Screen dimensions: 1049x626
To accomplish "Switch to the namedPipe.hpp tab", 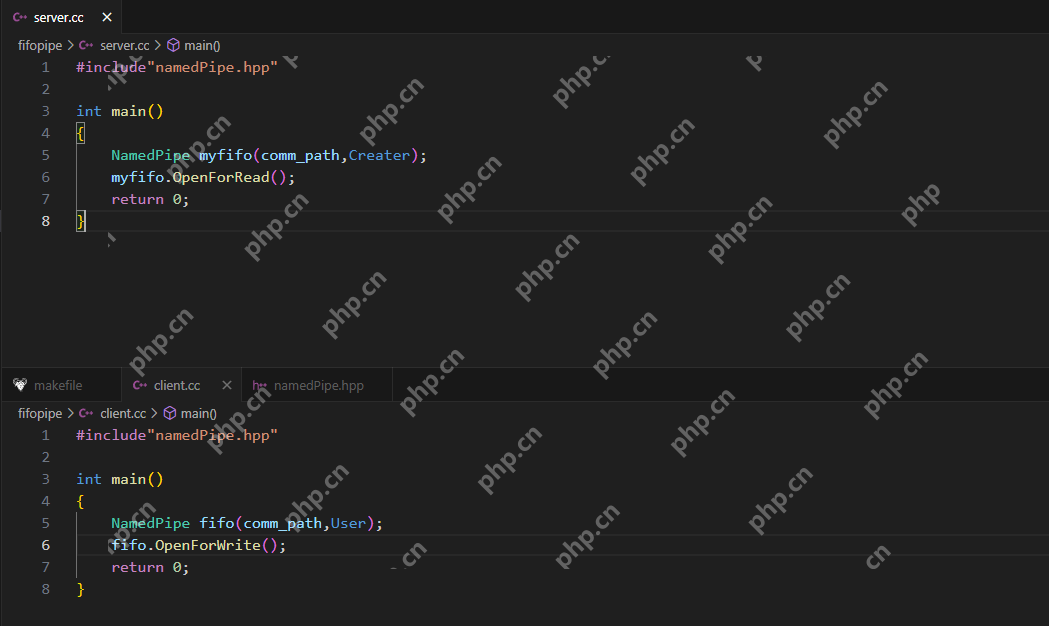I will pos(318,385).
